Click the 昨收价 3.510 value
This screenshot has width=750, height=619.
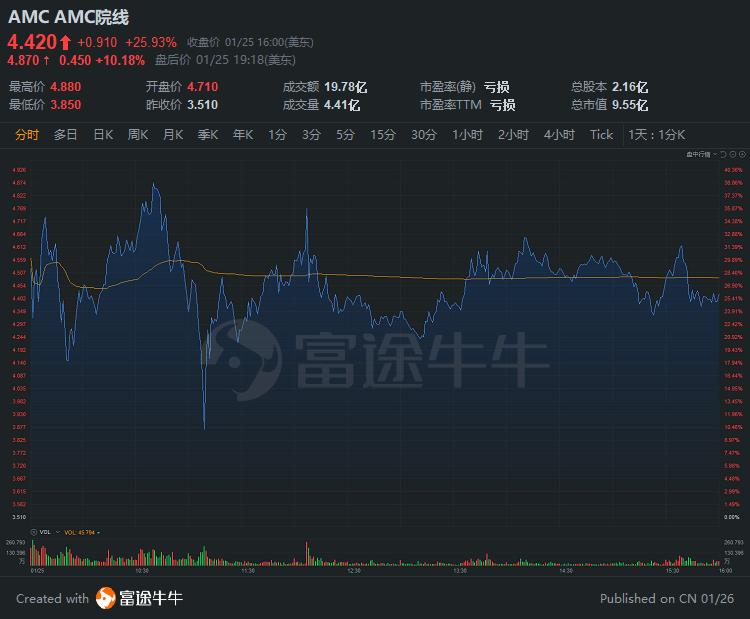202,105
